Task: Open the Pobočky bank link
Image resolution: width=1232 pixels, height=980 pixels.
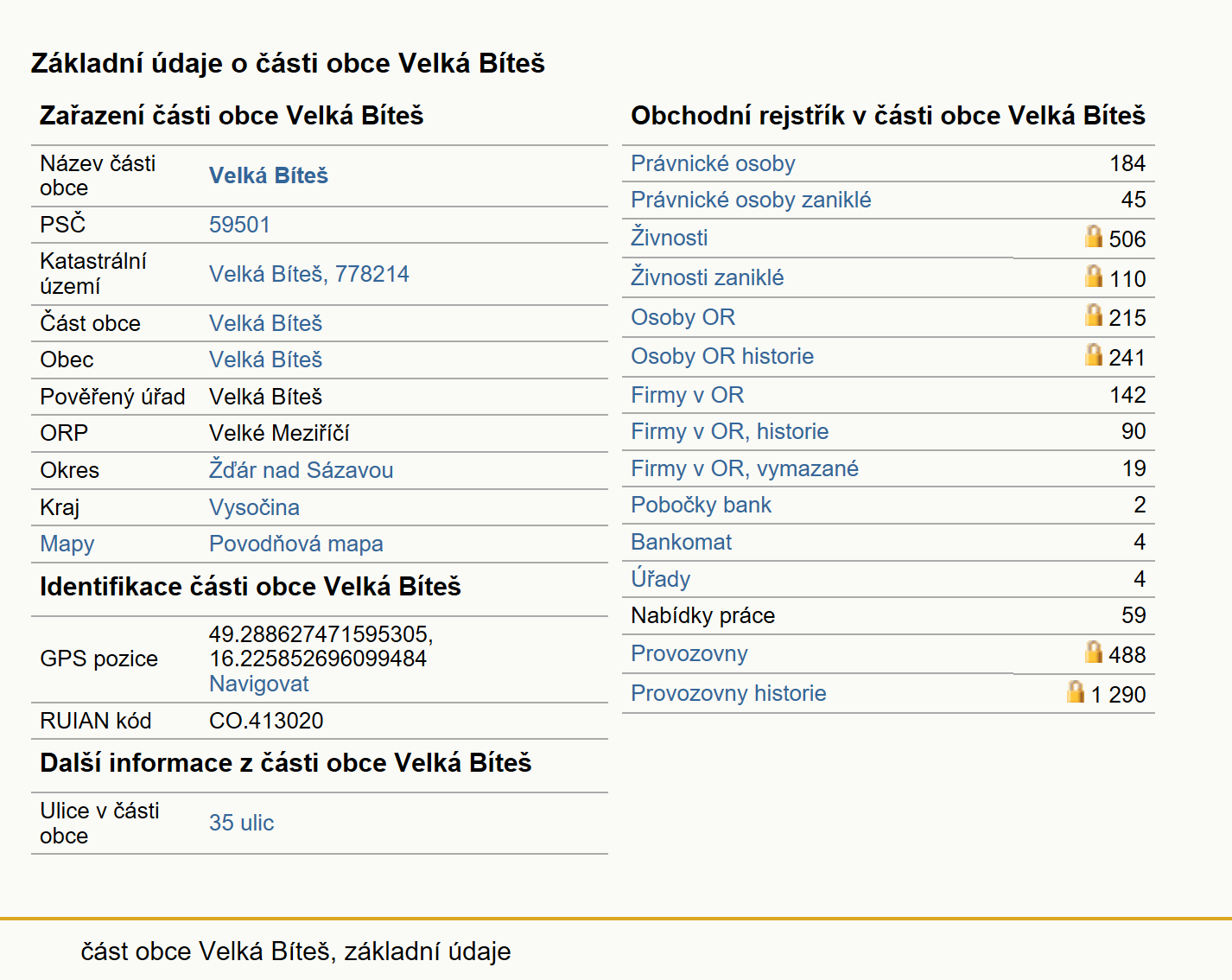Action: (701, 505)
